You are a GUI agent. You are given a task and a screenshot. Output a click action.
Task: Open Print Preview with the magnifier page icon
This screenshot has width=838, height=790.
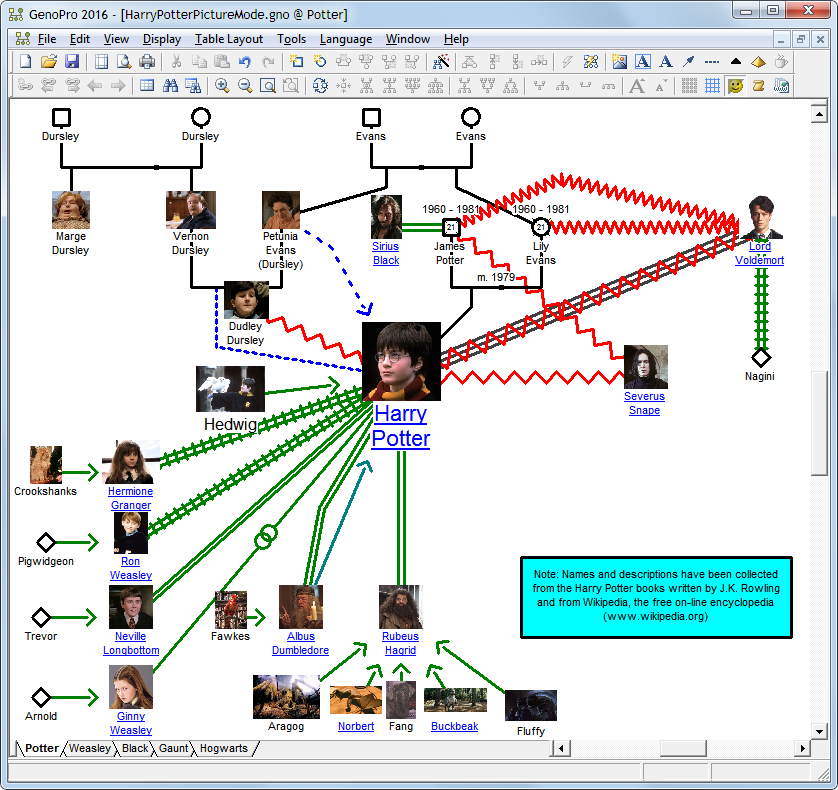pos(124,62)
